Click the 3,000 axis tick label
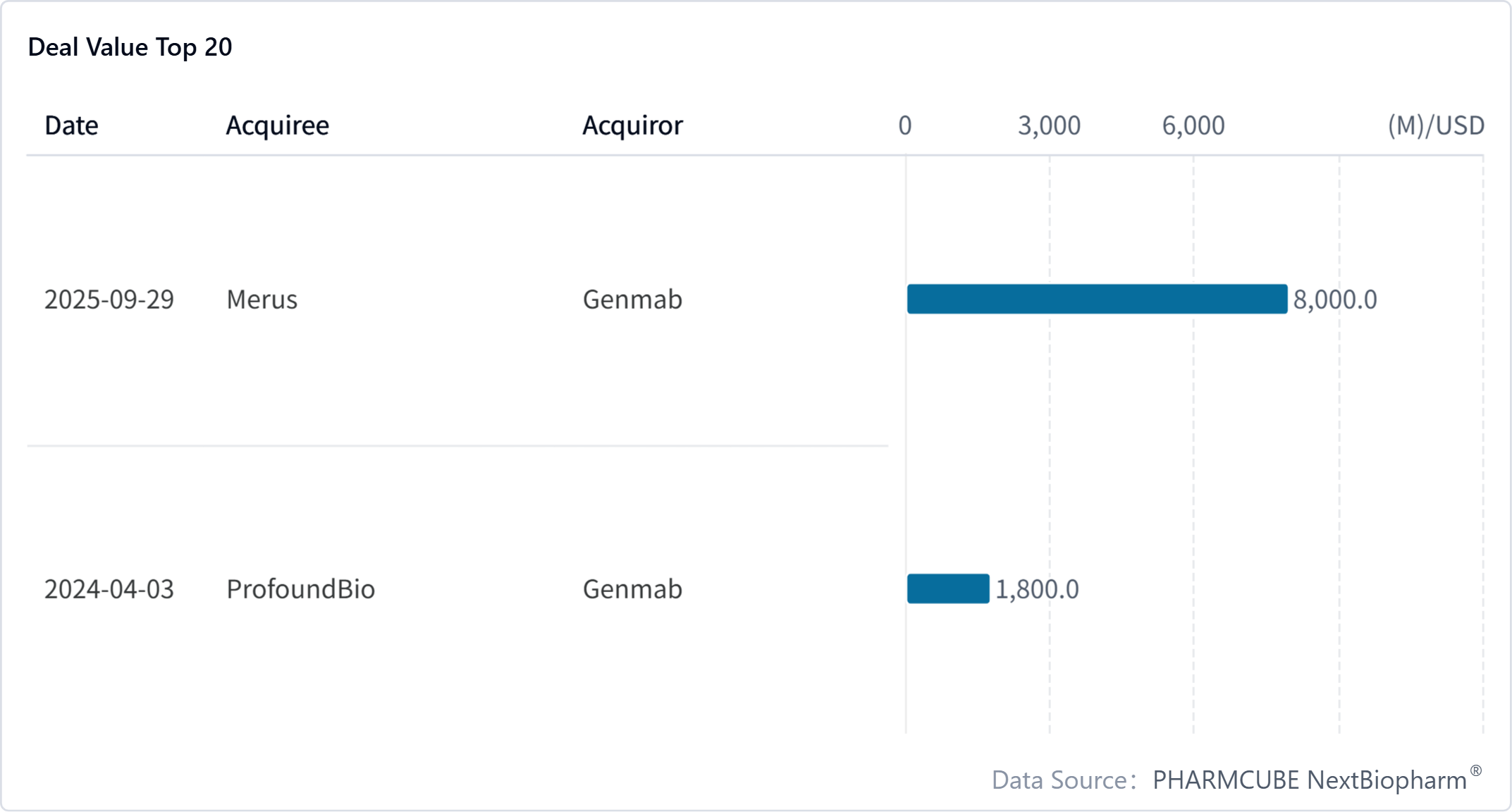1512x812 pixels. [x=1049, y=125]
